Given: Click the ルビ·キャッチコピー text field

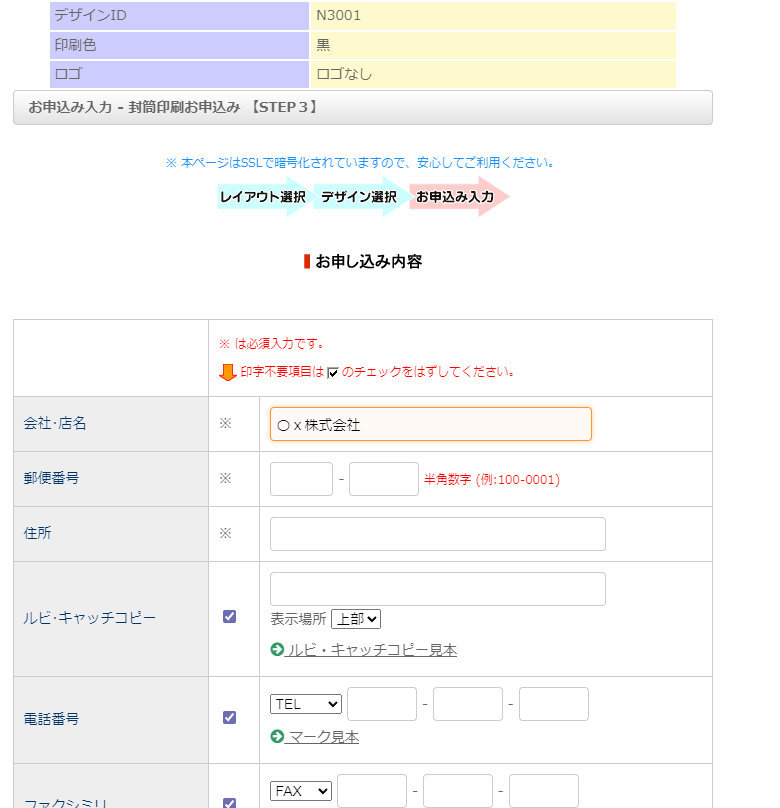Looking at the screenshot, I should tap(438, 589).
